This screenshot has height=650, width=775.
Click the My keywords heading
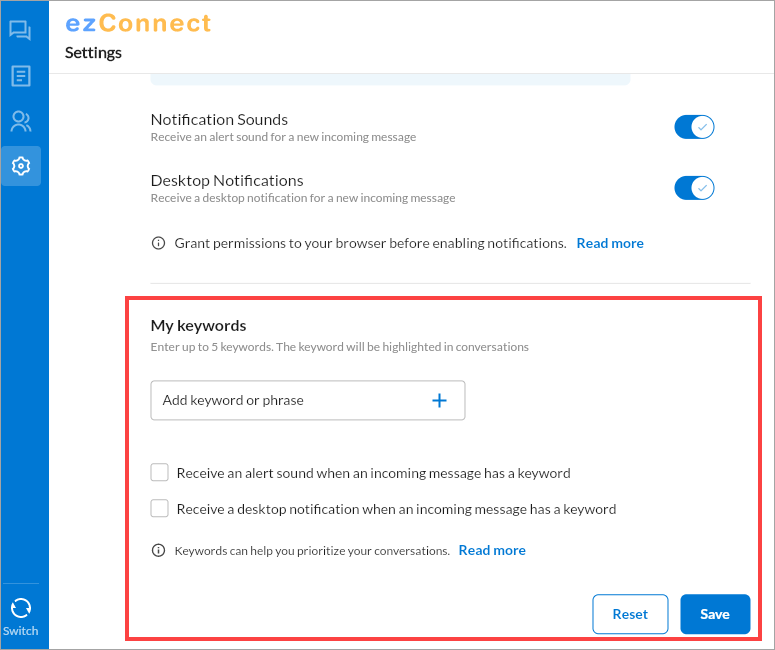coord(198,326)
